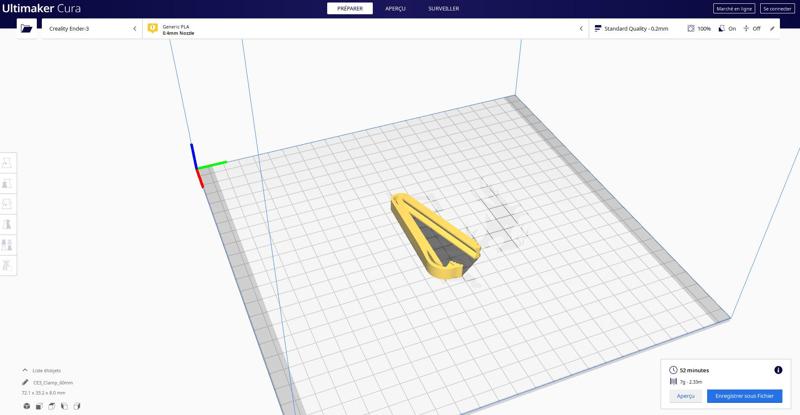Click the Generic PLA material icon
This screenshot has height=415, width=800.
coord(153,29)
